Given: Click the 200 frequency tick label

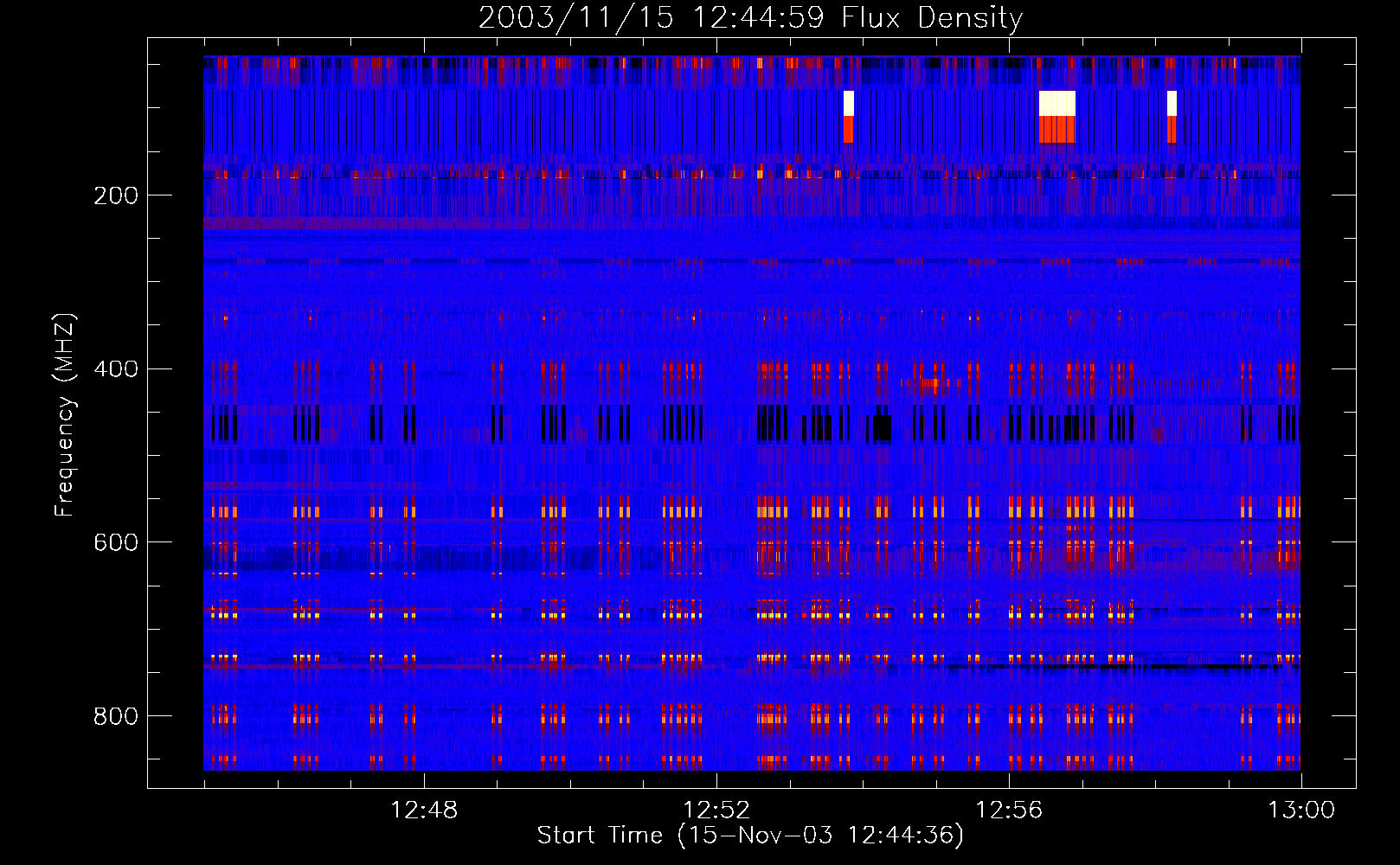Looking at the screenshot, I should tap(116, 195).
